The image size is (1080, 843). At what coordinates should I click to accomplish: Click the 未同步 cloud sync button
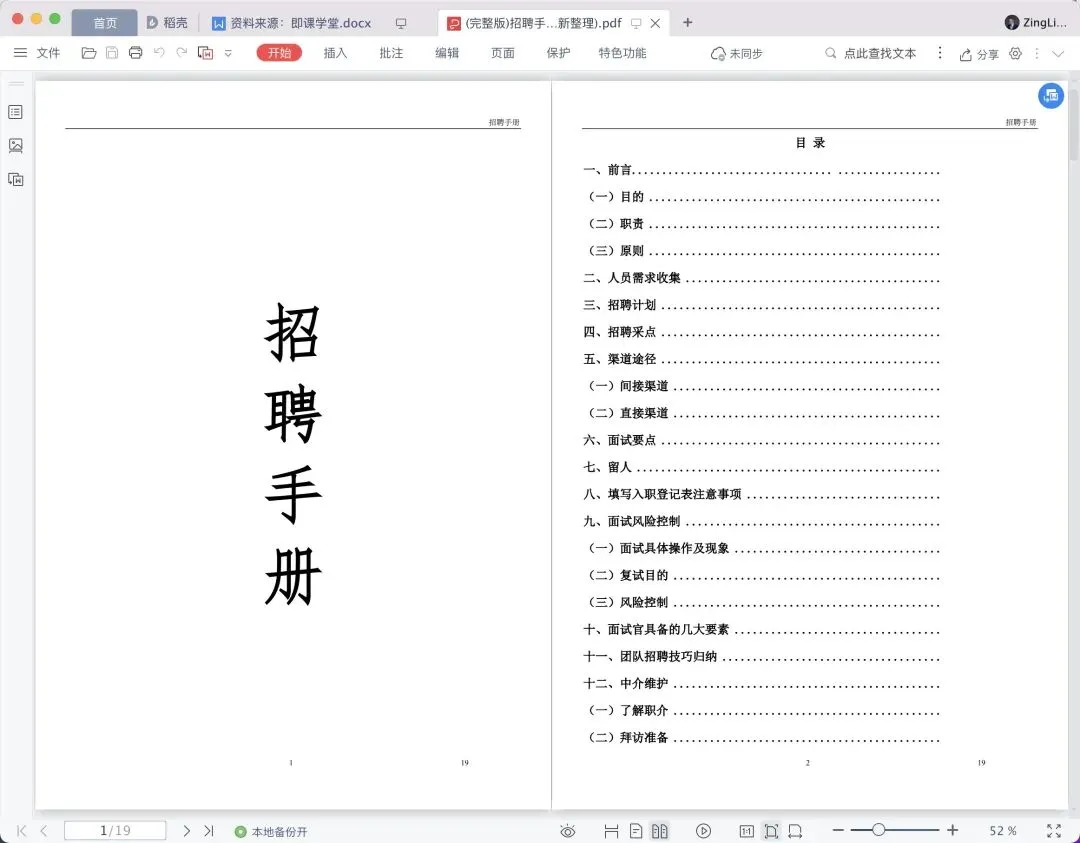[736, 54]
